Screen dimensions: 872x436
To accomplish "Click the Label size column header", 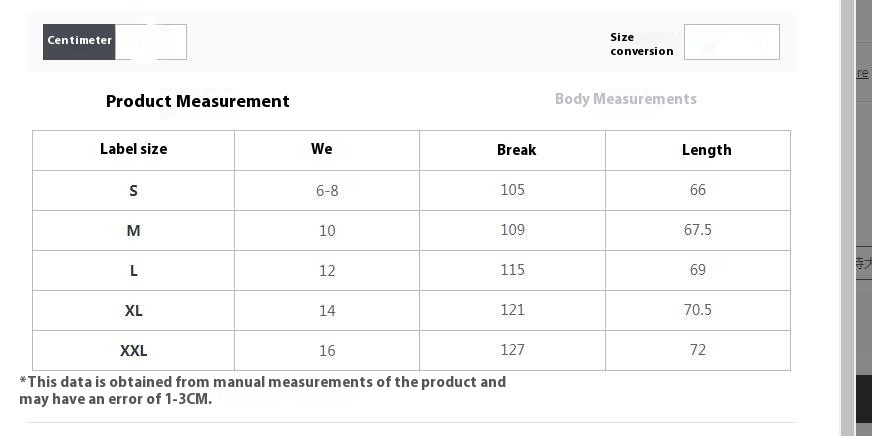I will coord(133,149).
